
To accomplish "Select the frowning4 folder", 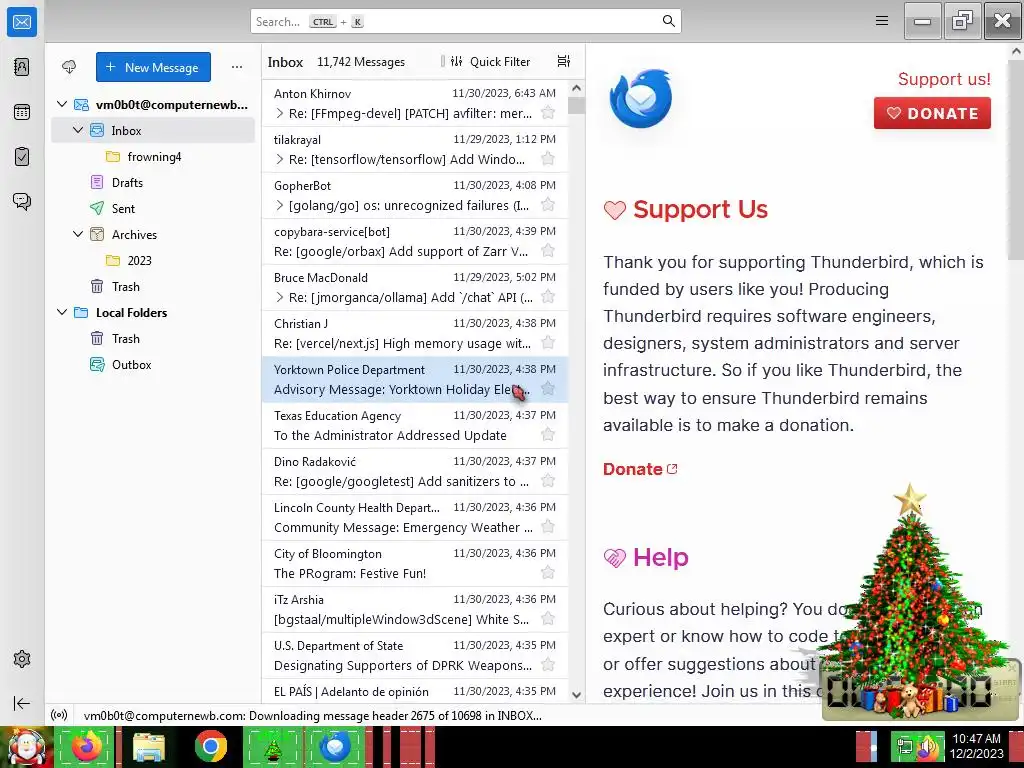I will (153, 157).
